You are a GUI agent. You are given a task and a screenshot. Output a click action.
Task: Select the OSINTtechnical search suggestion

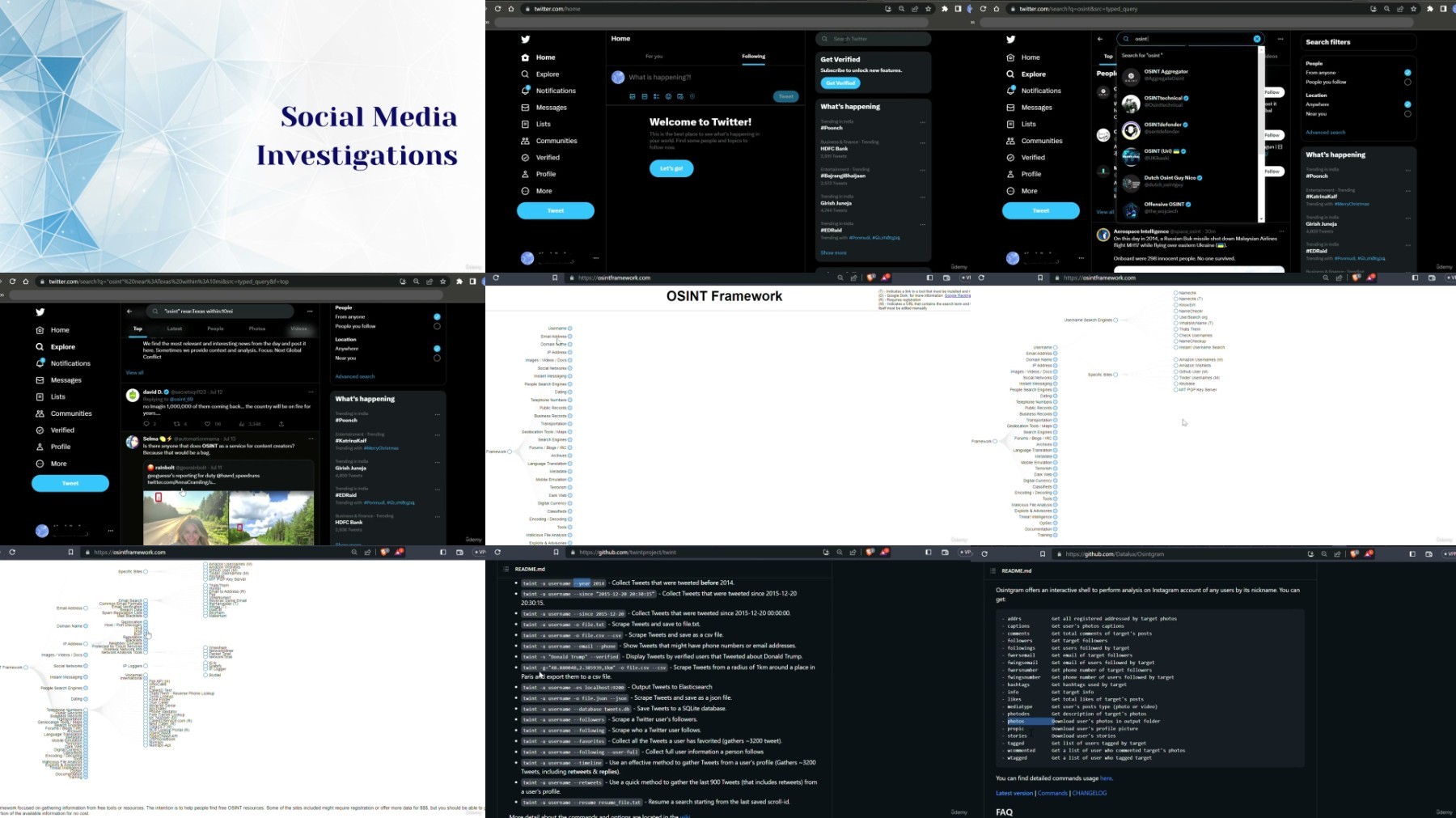[x=1188, y=103]
